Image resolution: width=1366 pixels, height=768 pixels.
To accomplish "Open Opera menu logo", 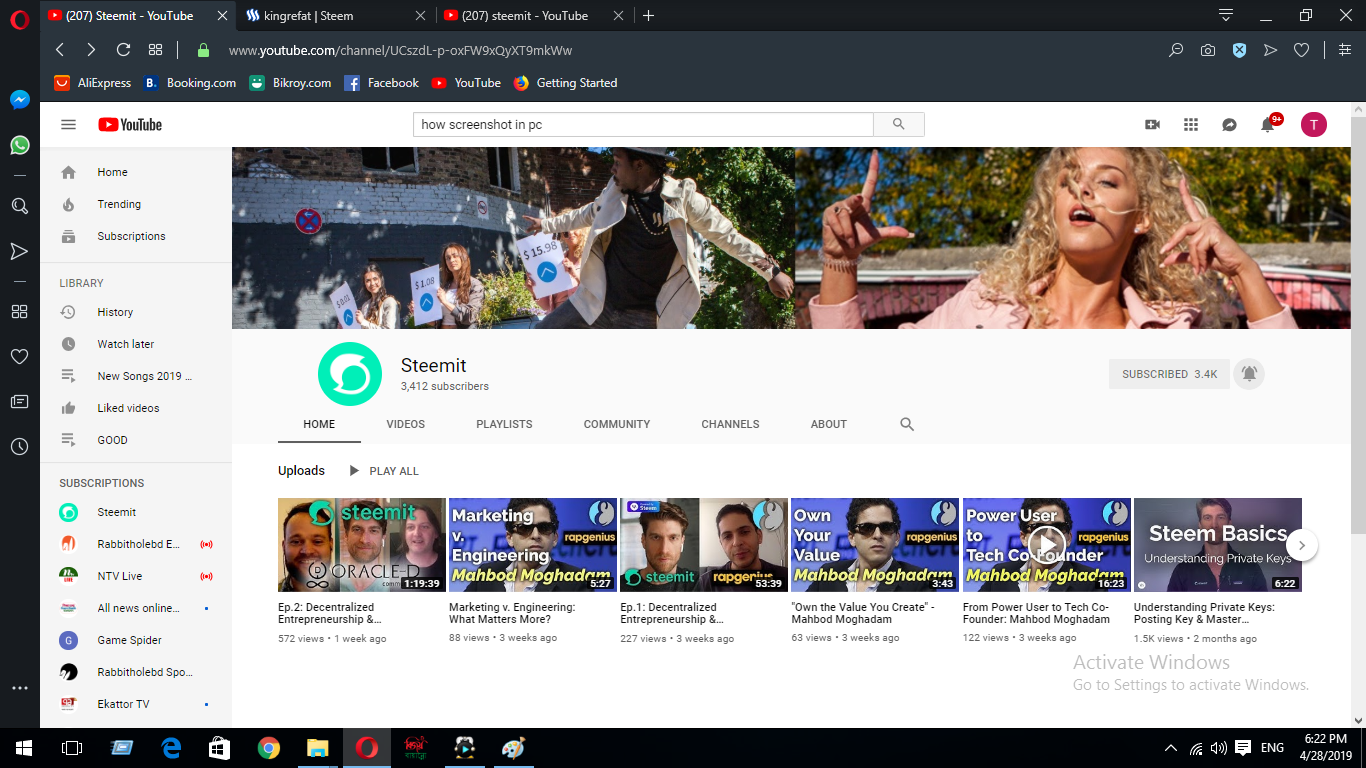I will [x=19, y=19].
